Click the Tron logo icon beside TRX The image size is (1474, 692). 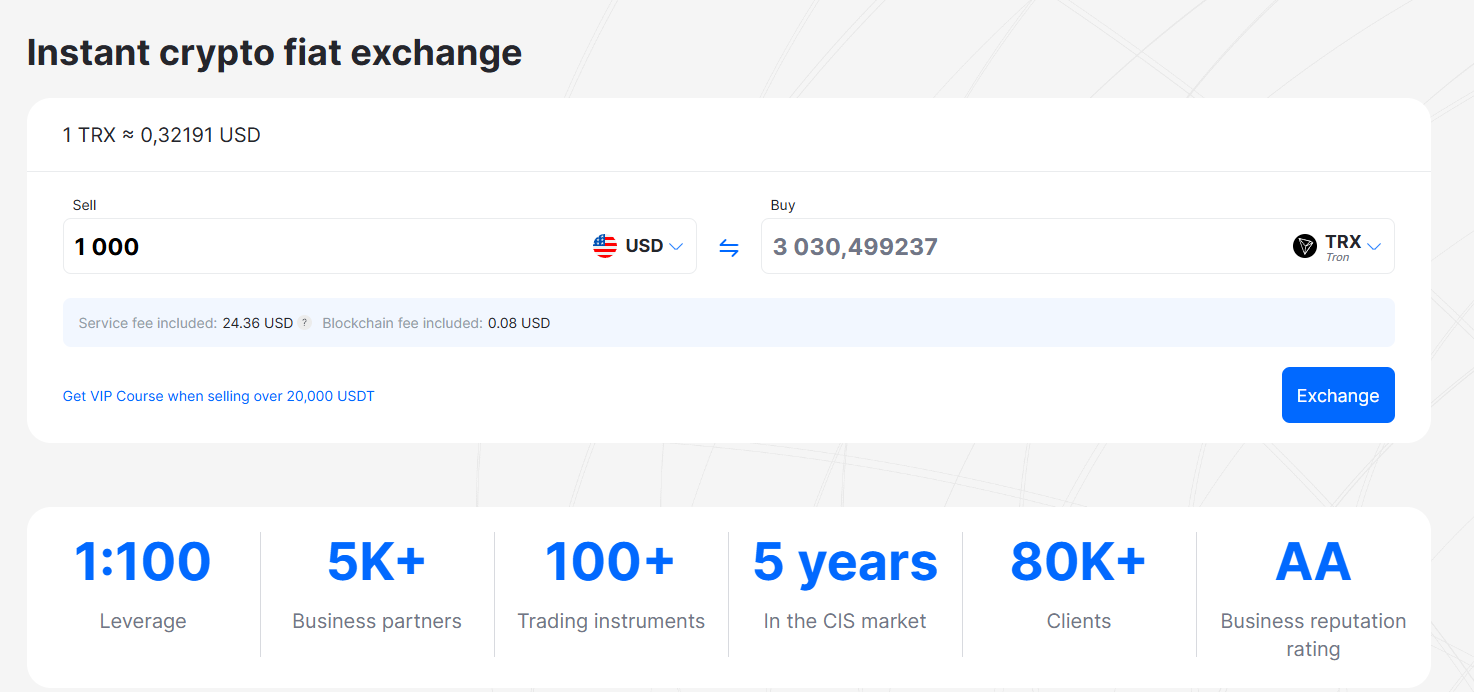(1304, 246)
